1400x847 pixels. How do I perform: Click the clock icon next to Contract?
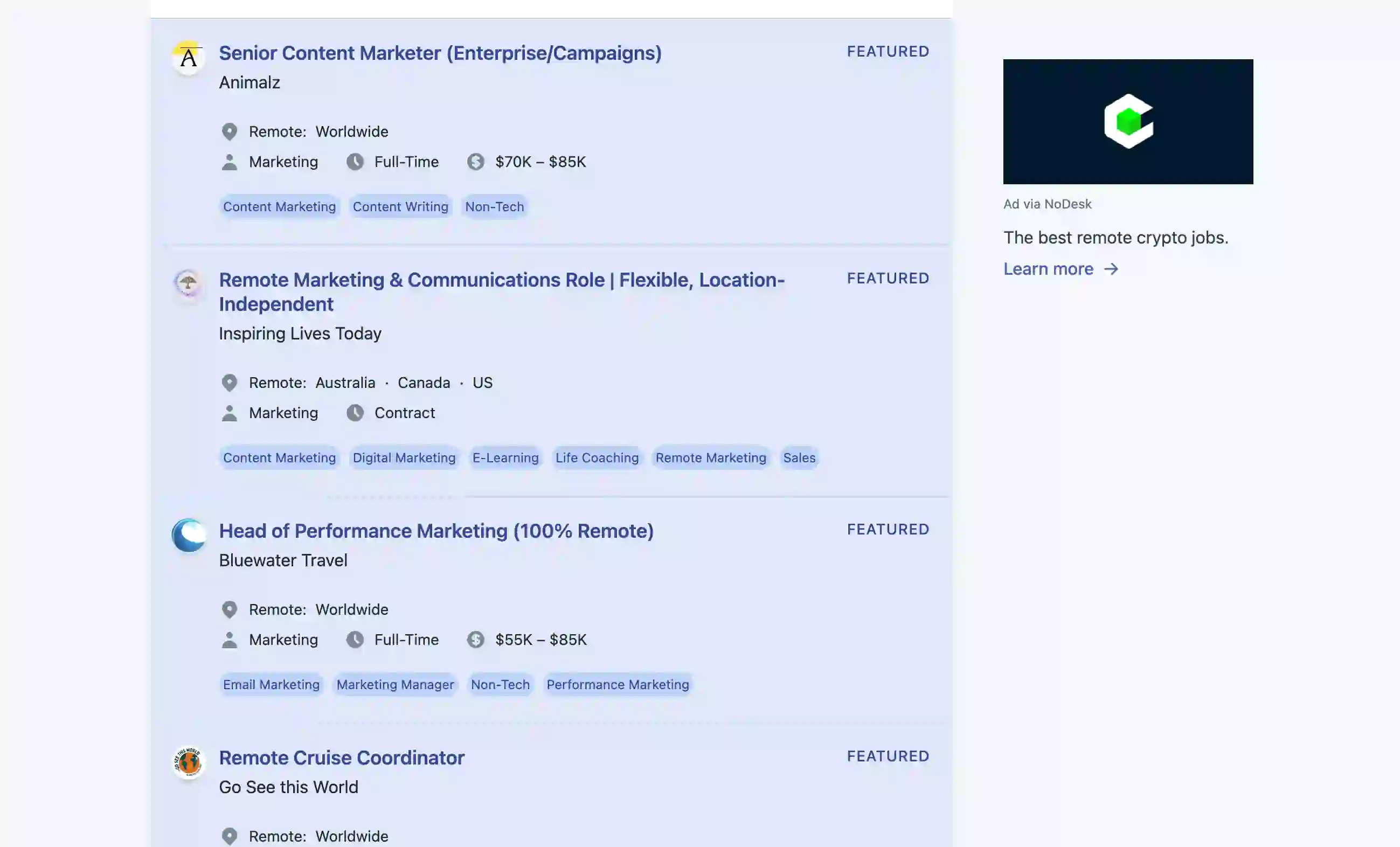355,413
